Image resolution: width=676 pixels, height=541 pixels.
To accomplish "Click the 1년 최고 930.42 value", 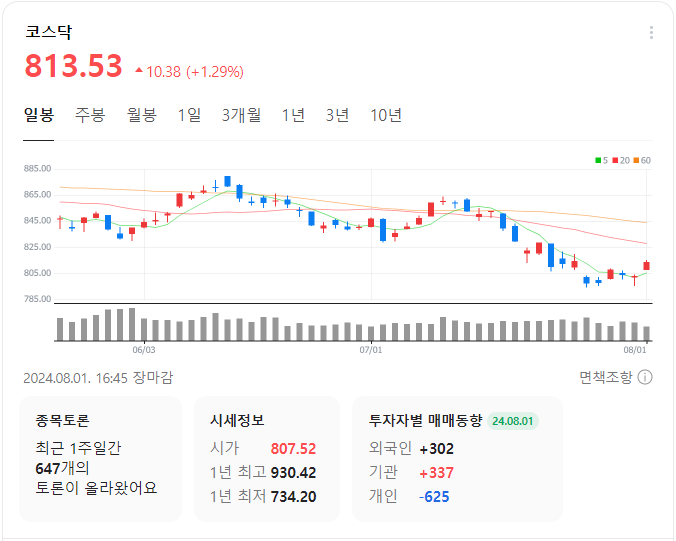I will click(293, 473).
